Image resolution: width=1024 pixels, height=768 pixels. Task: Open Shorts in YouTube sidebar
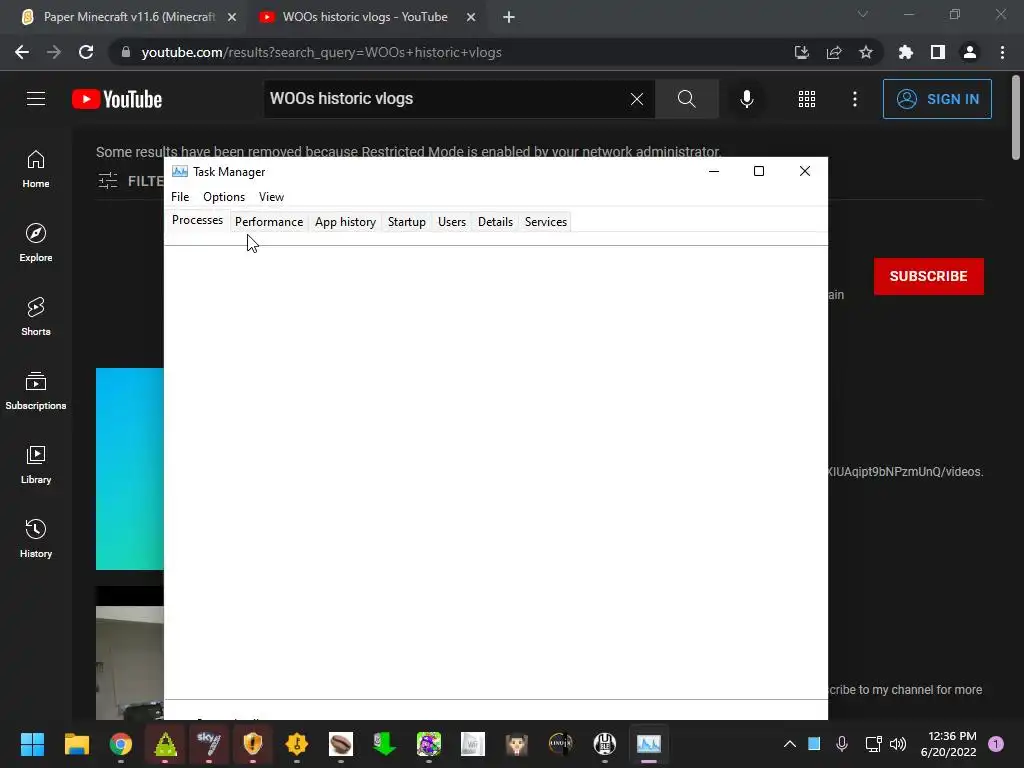tap(36, 317)
